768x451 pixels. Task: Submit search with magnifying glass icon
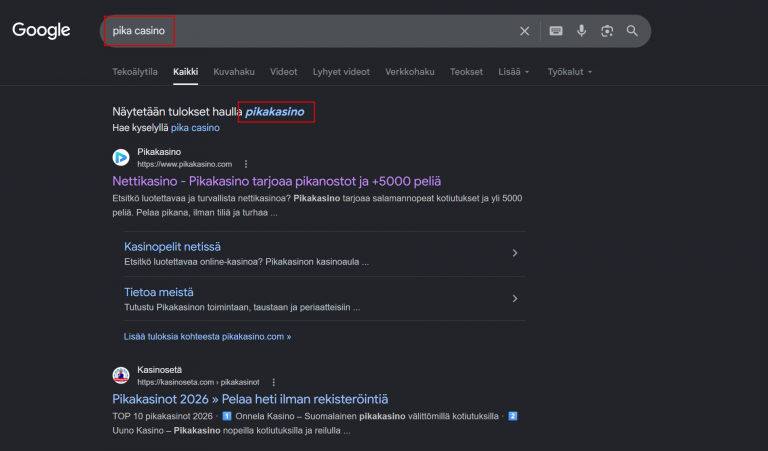point(632,31)
